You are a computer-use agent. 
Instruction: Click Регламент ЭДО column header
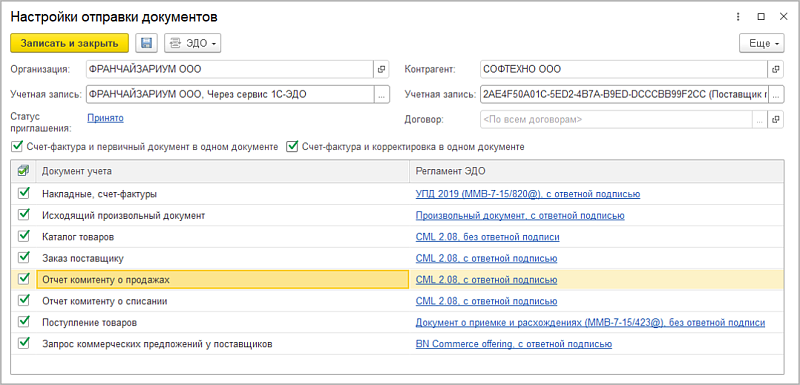pos(597,171)
